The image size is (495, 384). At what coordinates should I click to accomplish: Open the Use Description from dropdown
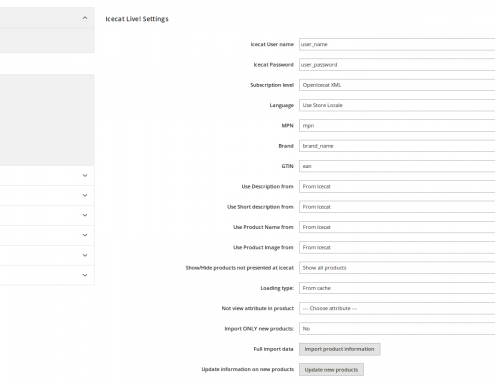tap(397, 187)
